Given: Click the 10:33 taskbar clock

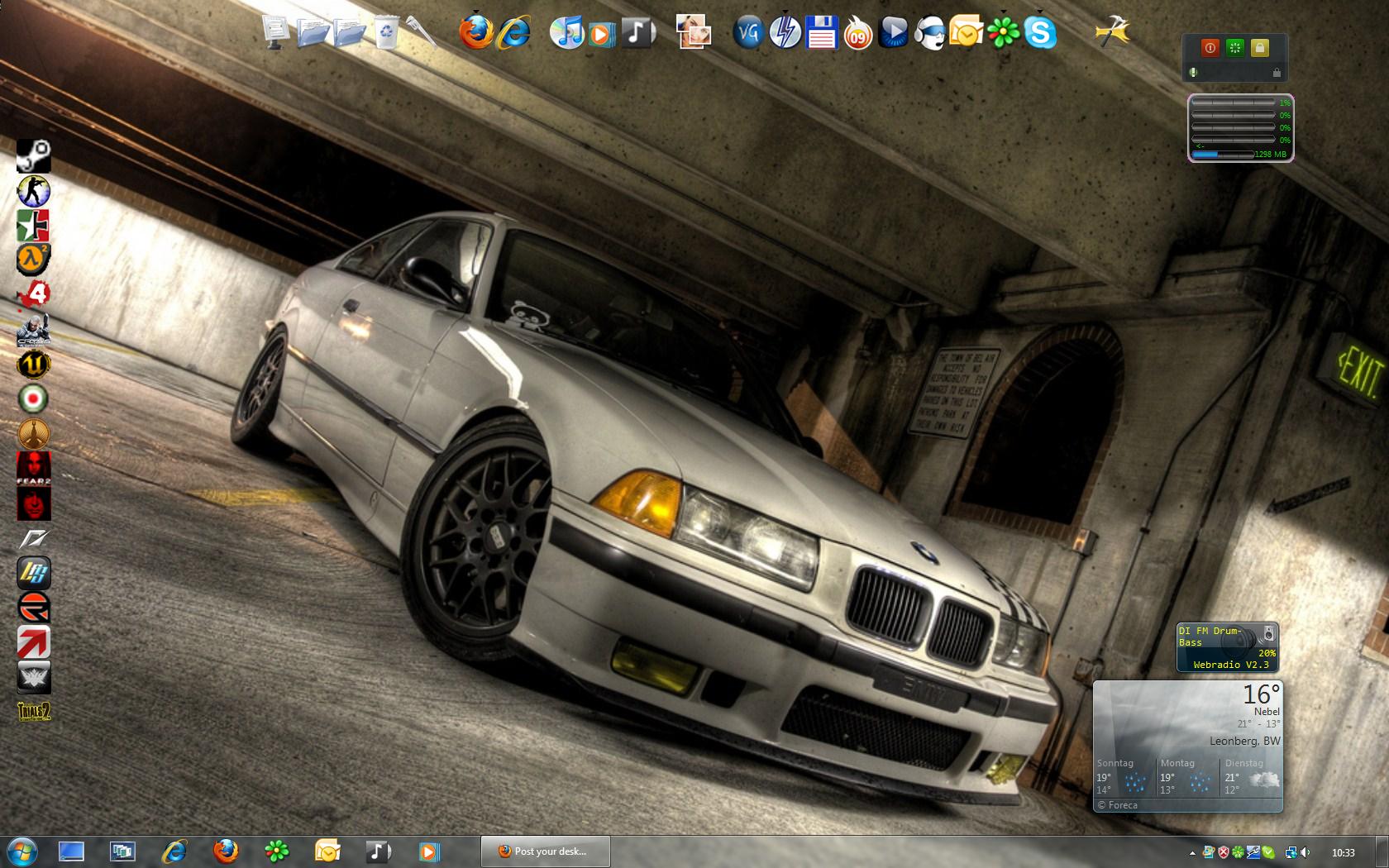Looking at the screenshot, I should click(1344, 852).
